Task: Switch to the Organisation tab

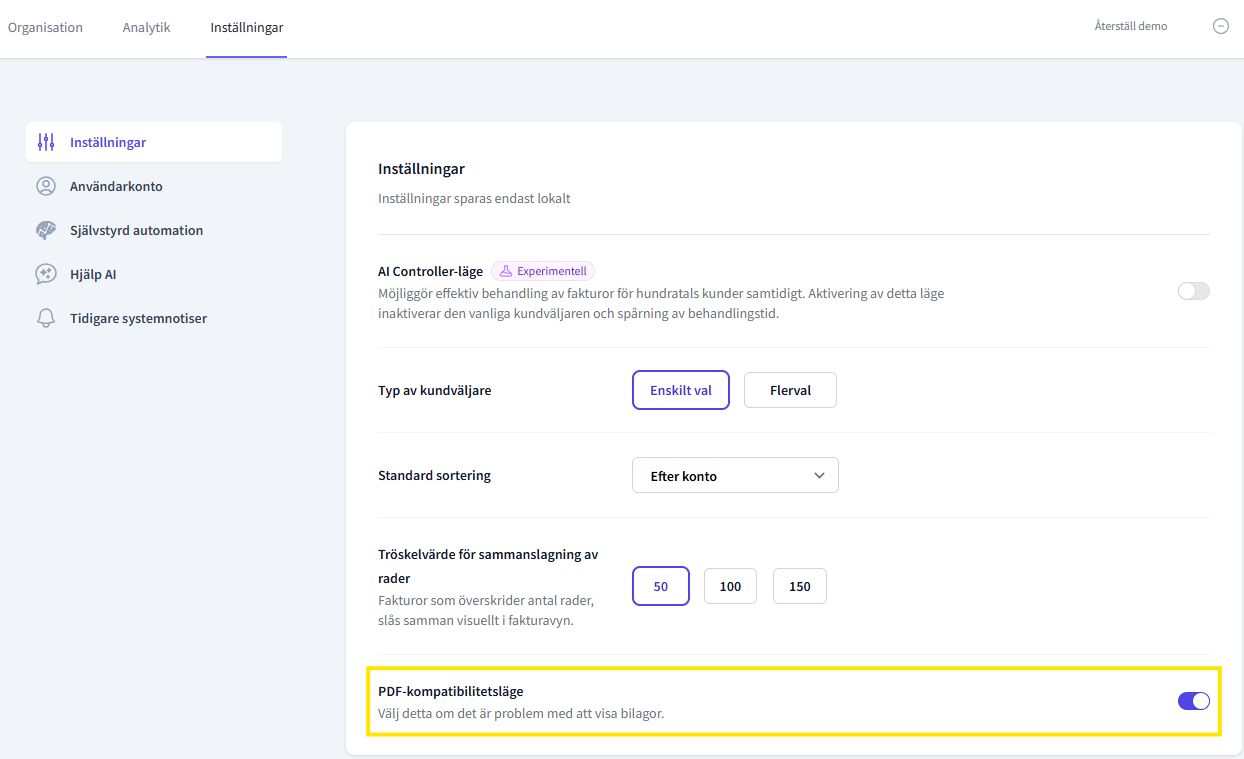Action: [45, 27]
